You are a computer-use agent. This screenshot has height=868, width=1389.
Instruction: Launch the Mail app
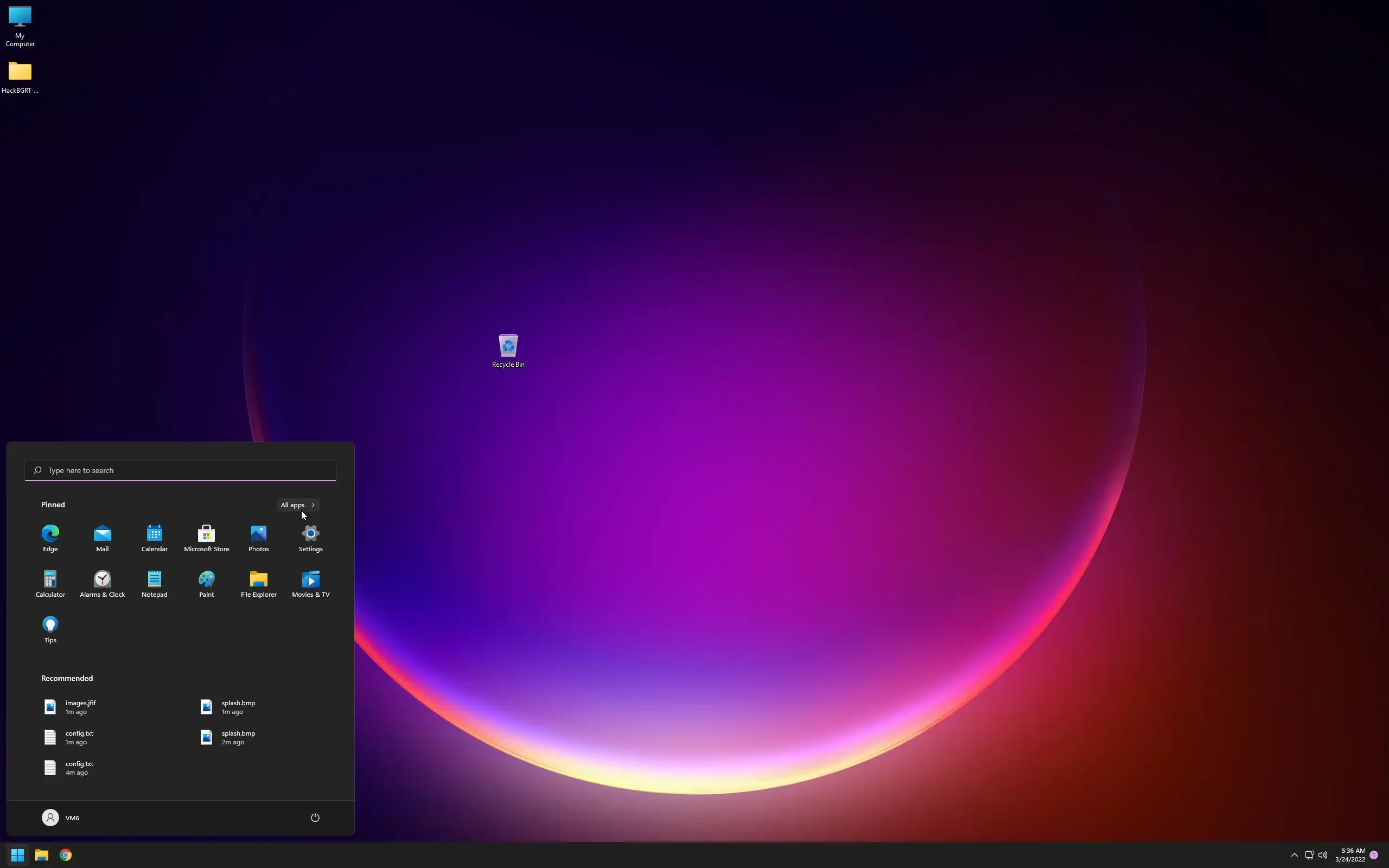(102, 538)
